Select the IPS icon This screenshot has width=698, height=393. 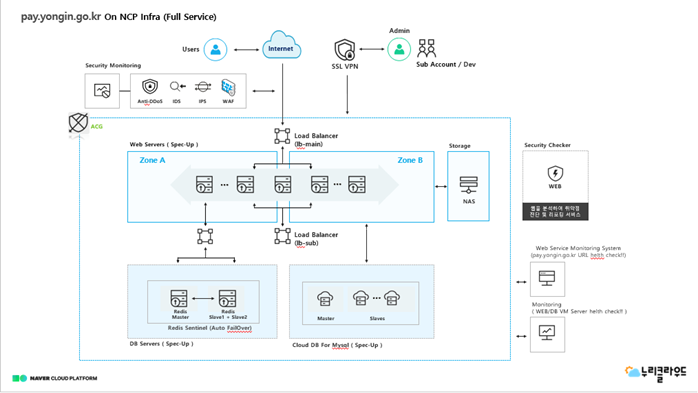[x=203, y=87]
